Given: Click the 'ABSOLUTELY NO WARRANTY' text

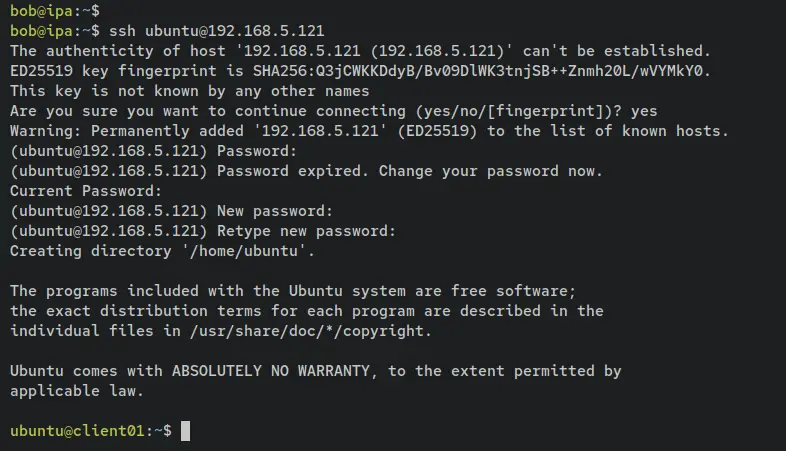Looking at the screenshot, I should click(271, 371).
